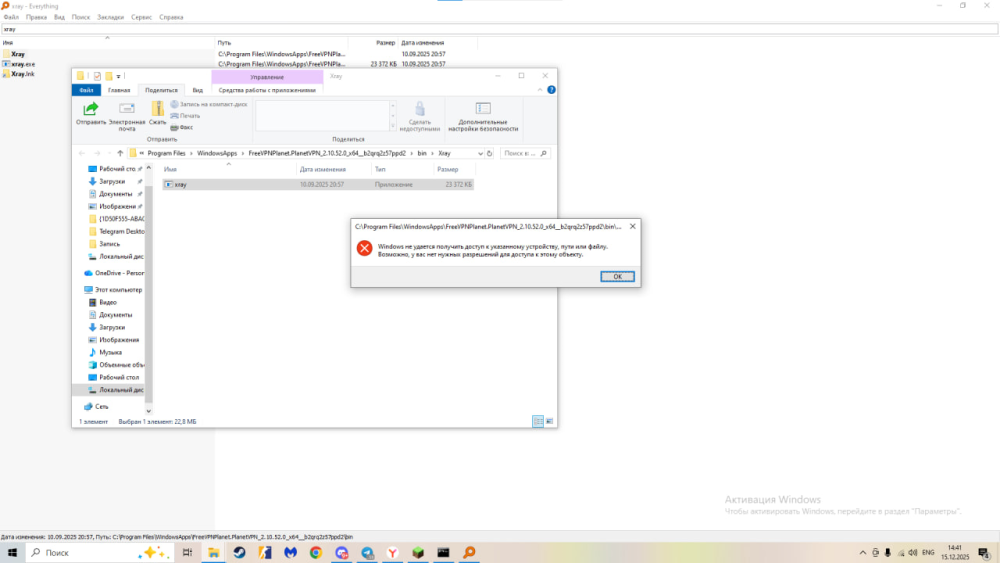Click the Сжать zip icon
1000x563 pixels.
[x=158, y=113]
